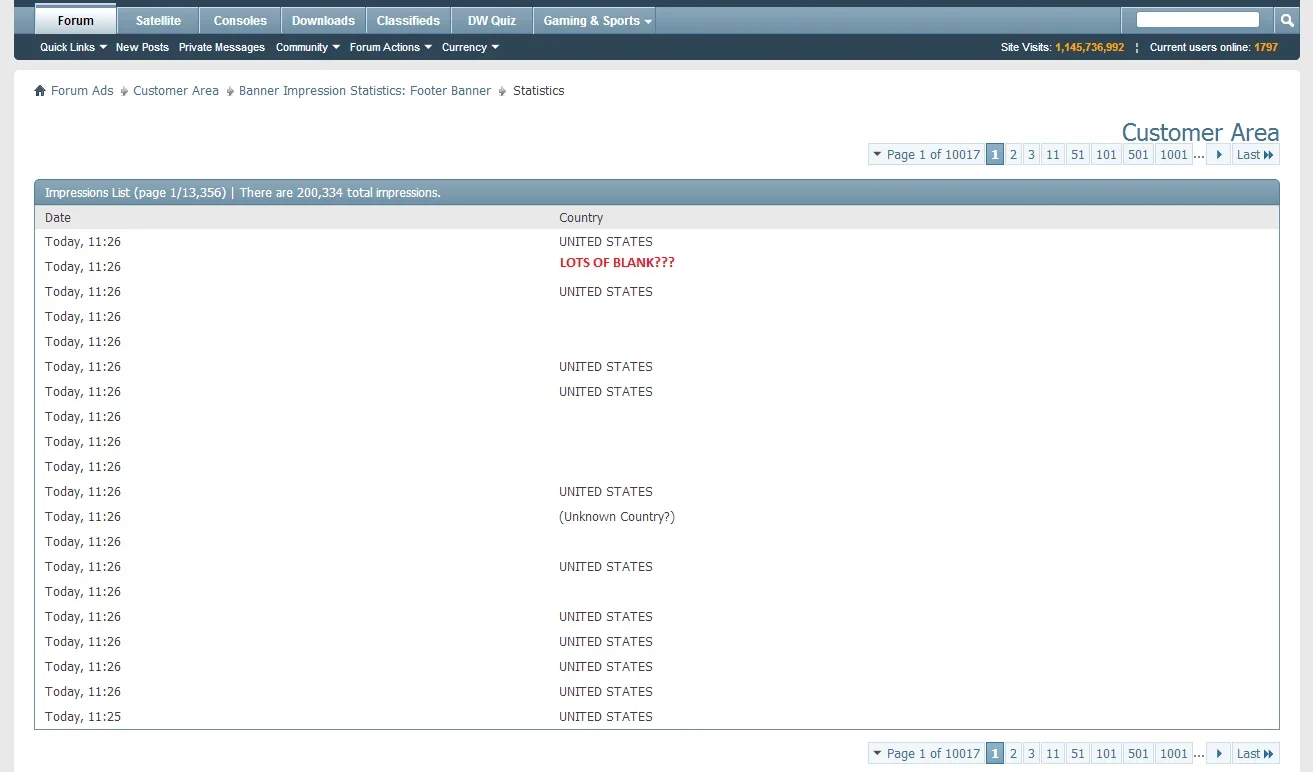Expand the Quick Links menu
The height and width of the screenshot is (772, 1313).
click(x=73, y=47)
